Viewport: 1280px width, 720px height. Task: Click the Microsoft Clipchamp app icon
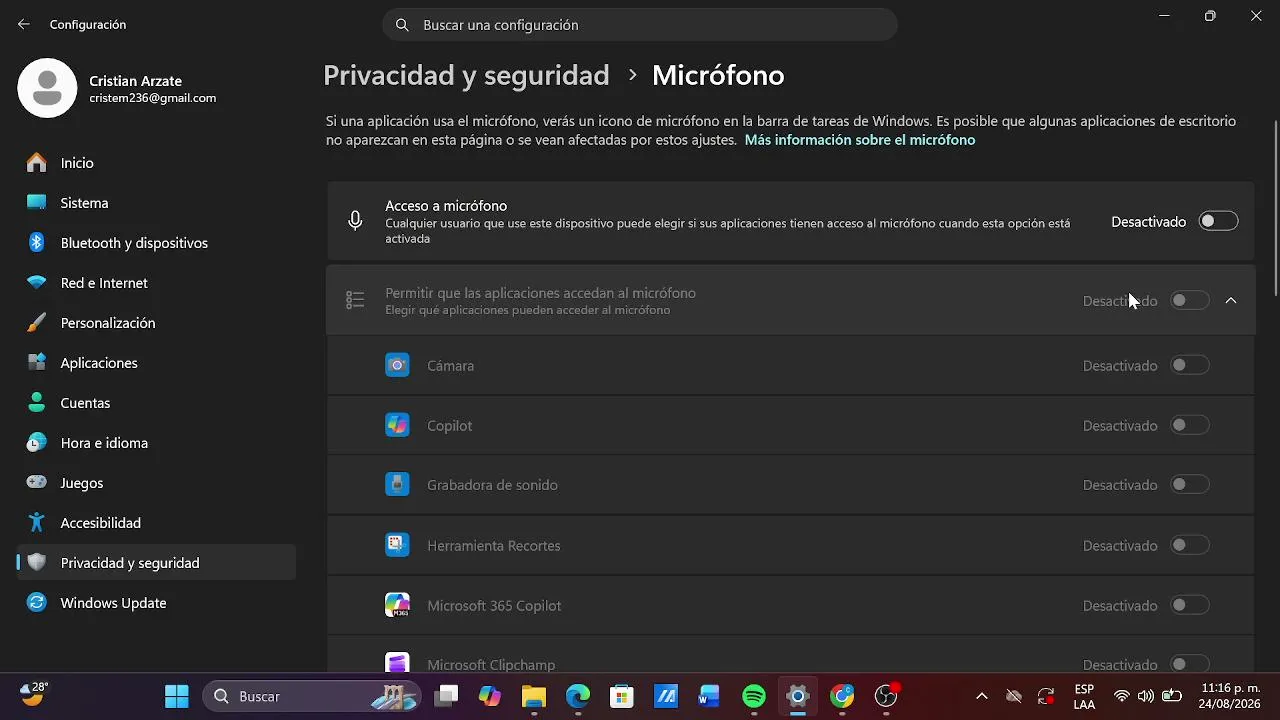tap(397, 663)
